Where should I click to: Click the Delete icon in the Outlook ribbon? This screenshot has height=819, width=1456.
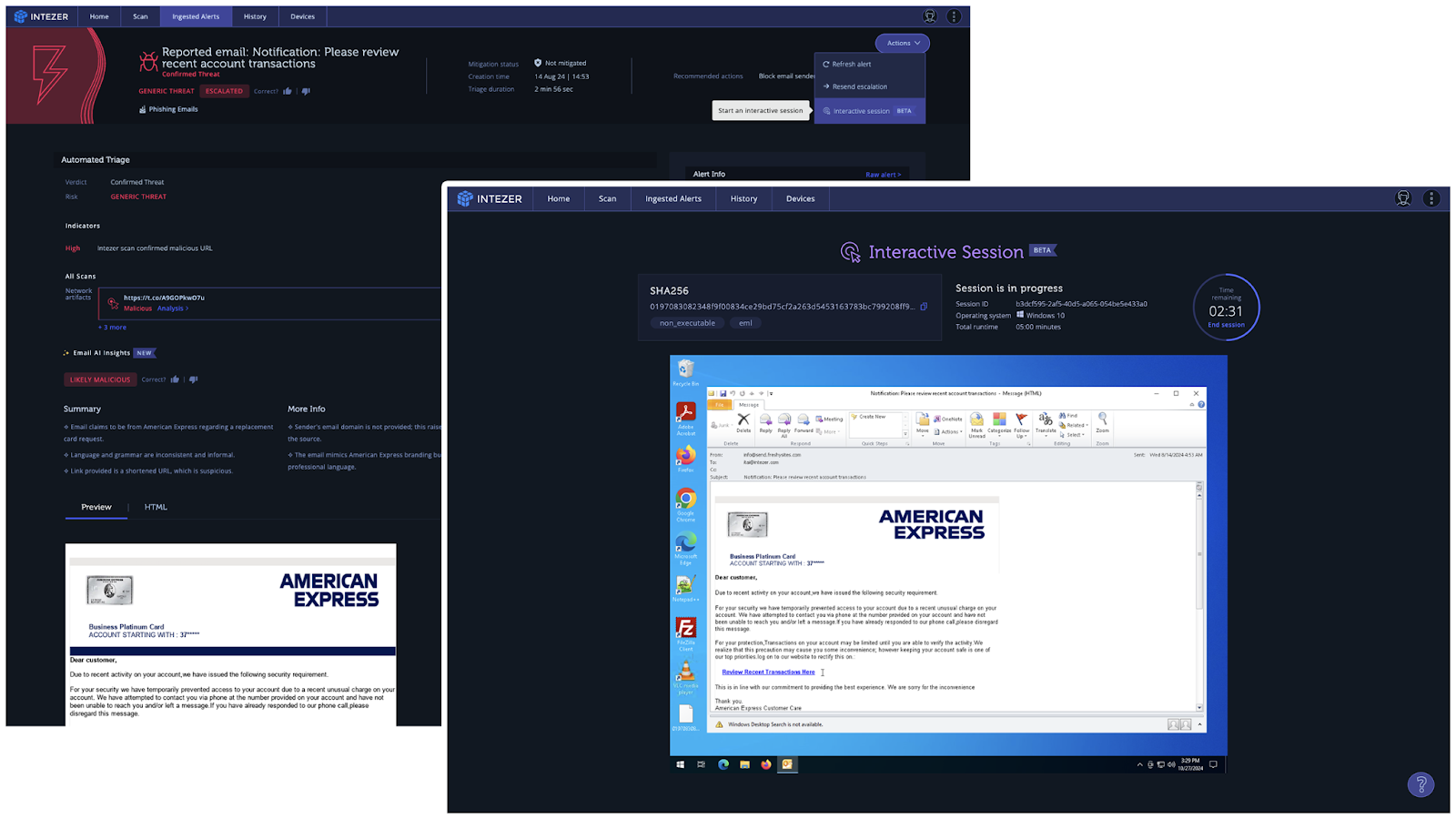[743, 421]
